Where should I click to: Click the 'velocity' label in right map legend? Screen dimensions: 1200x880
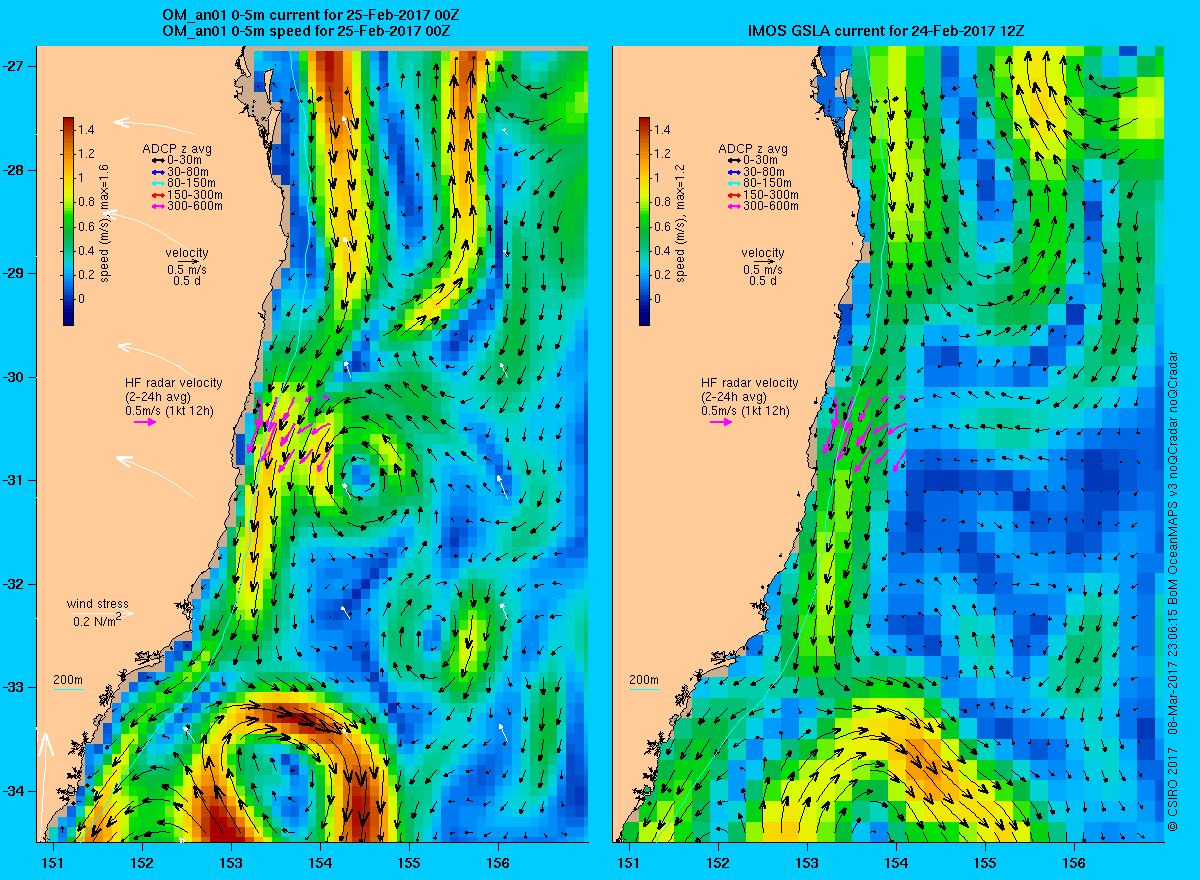(x=763, y=253)
